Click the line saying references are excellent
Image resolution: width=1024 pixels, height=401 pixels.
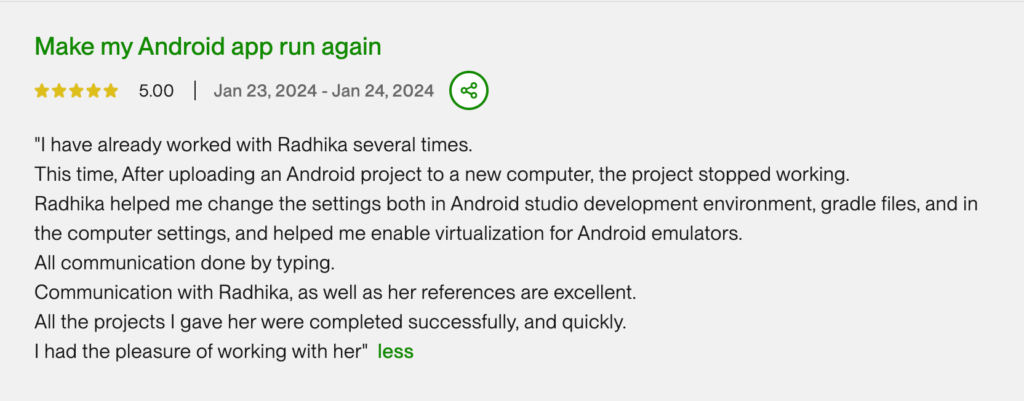(335, 293)
